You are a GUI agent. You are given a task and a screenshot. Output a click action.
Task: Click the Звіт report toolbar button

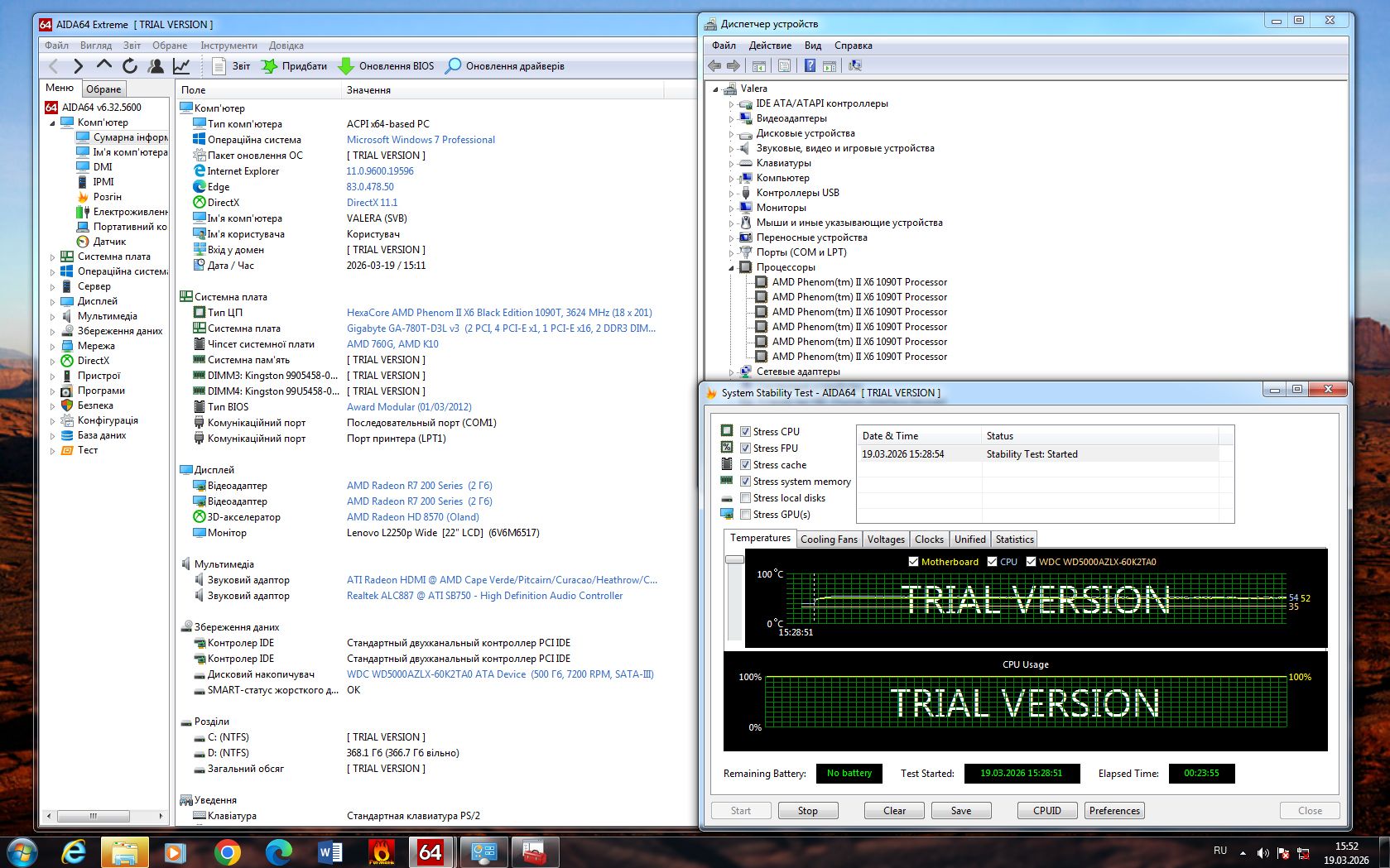pos(232,66)
